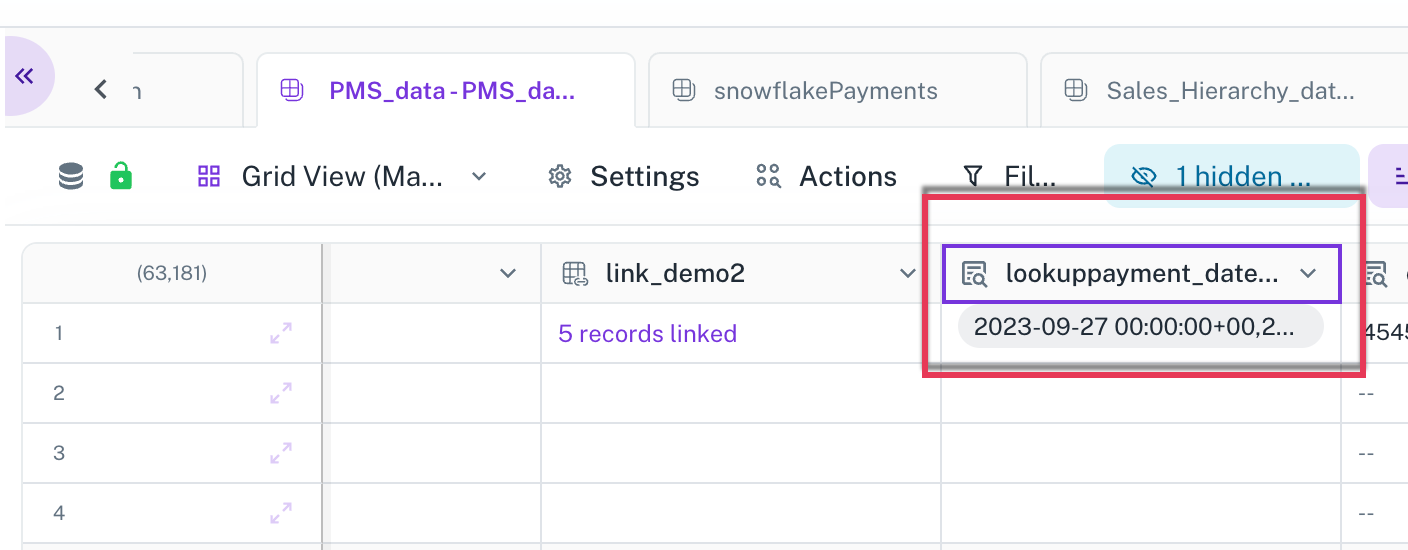
Task: Select the 2023-09-27 date lookup cell
Action: point(1141,327)
